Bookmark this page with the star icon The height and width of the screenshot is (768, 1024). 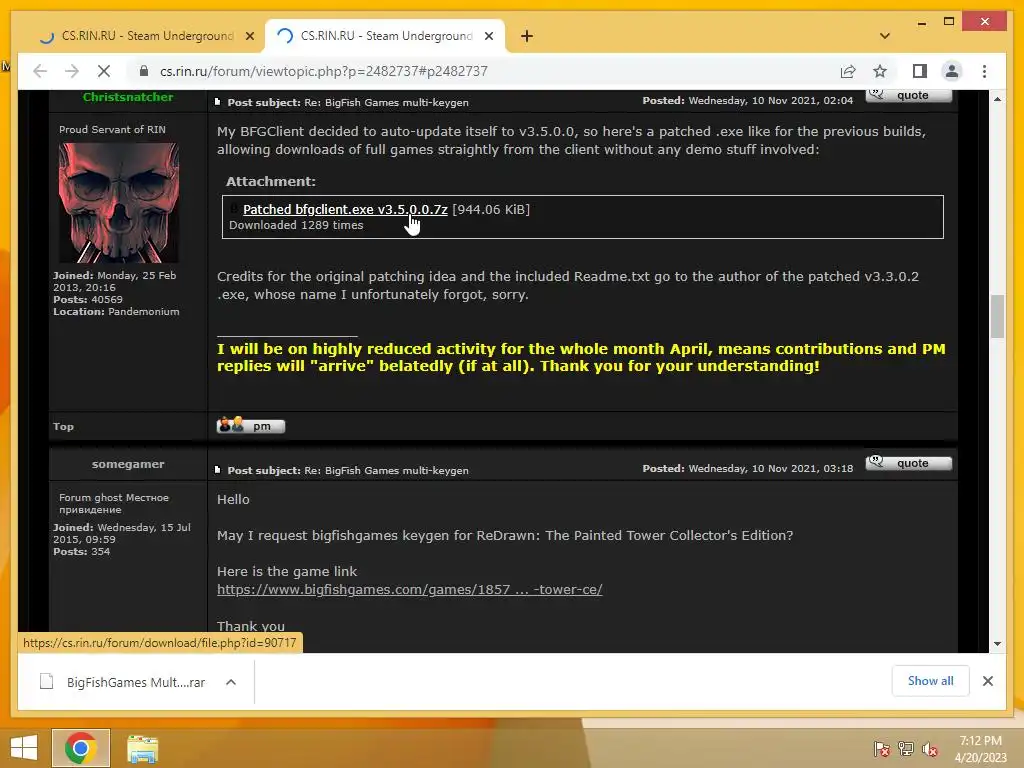[x=880, y=71]
